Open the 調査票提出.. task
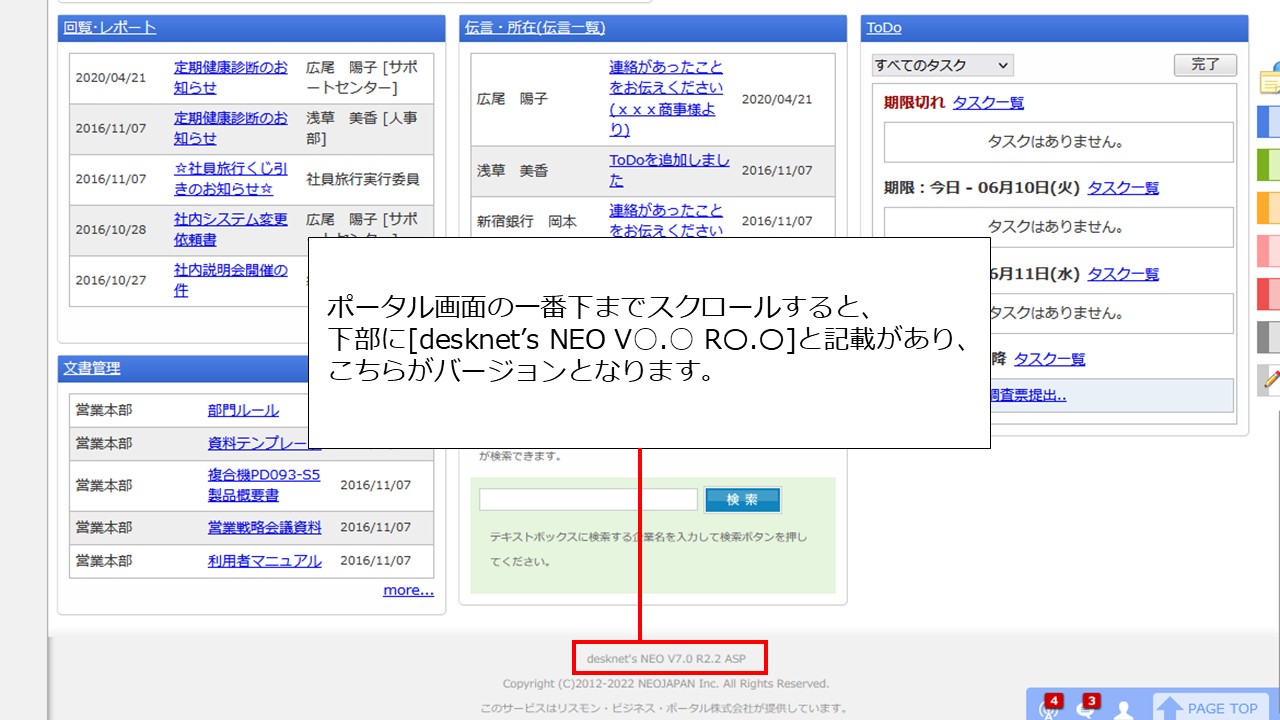The image size is (1280, 720). 1028,394
